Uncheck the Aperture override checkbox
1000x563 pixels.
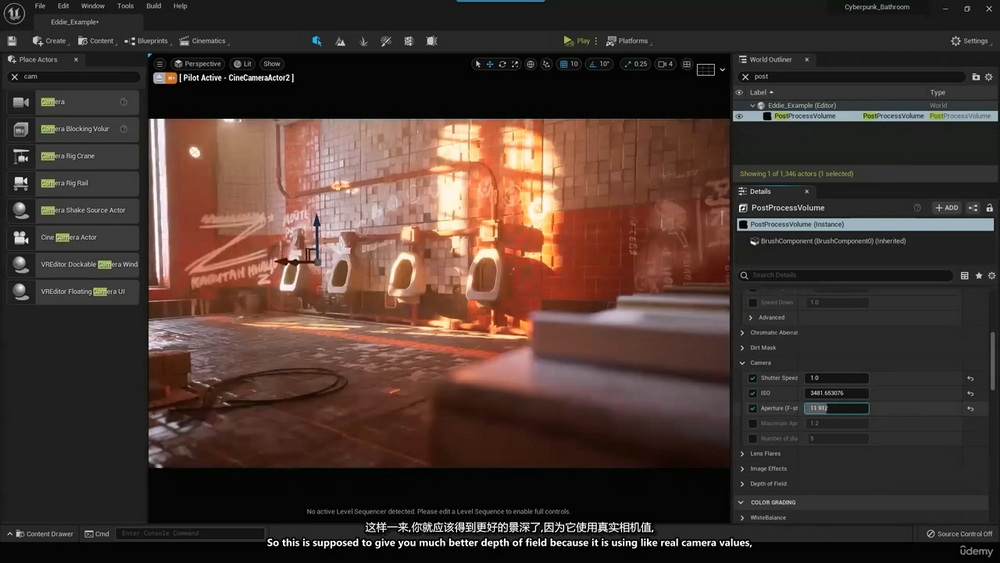[x=753, y=409]
